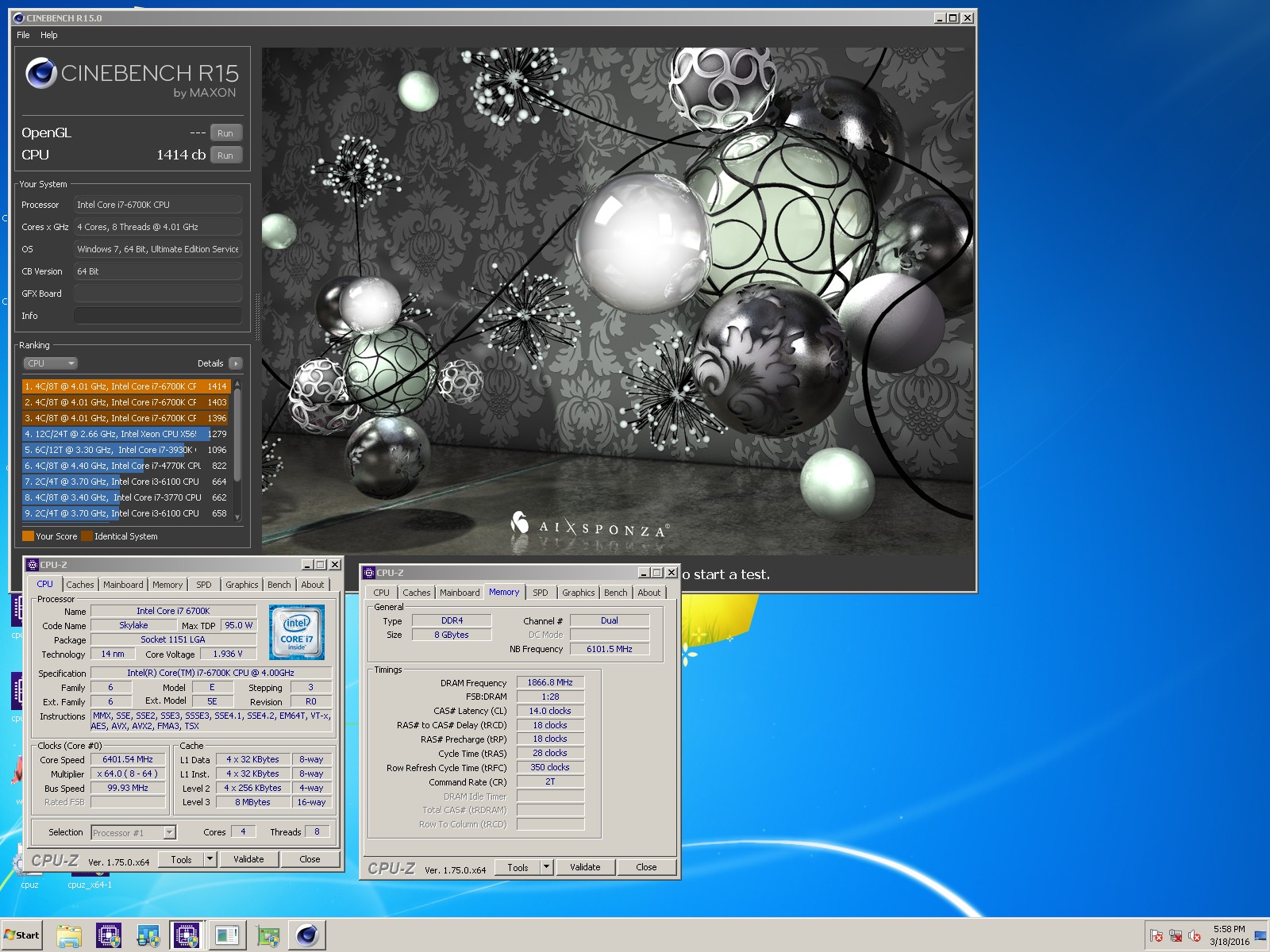The image size is (1270, 952).
Task: Open SPD tab in CPU-Z processor window
Action: click(204, 585)
